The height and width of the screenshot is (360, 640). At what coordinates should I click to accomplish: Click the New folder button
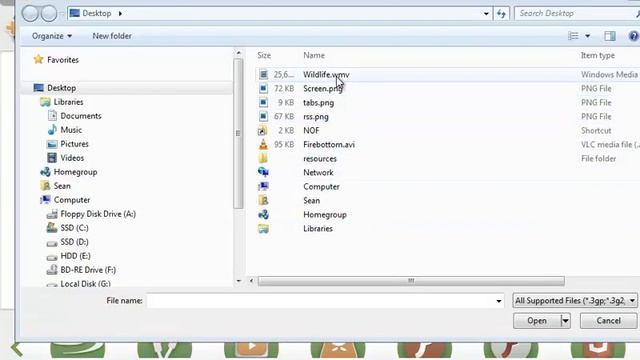112,36
